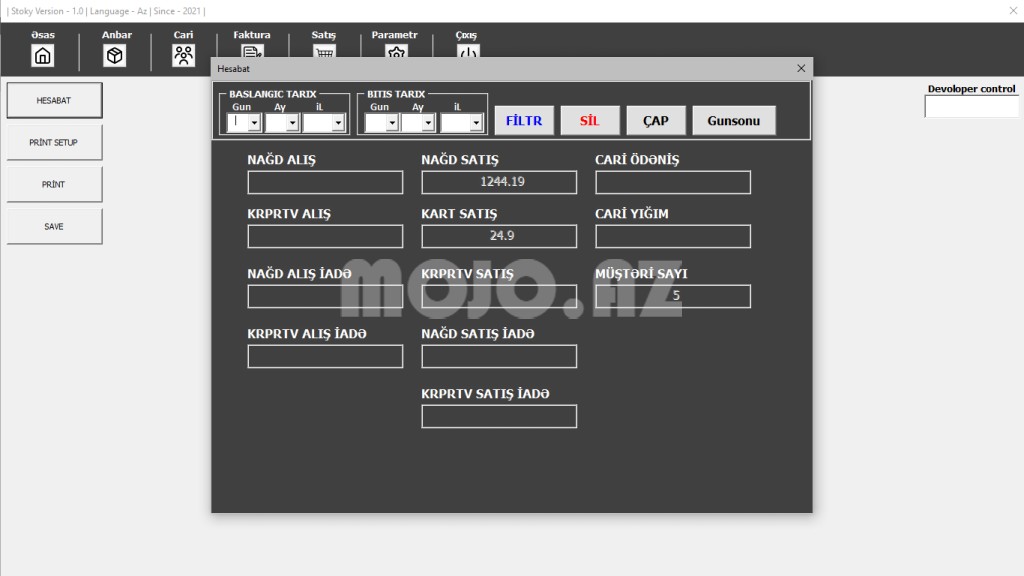Viewport: 1024px width, 576px height.
Task: Close the Hesabat dialog window
Action: point(801,68)
